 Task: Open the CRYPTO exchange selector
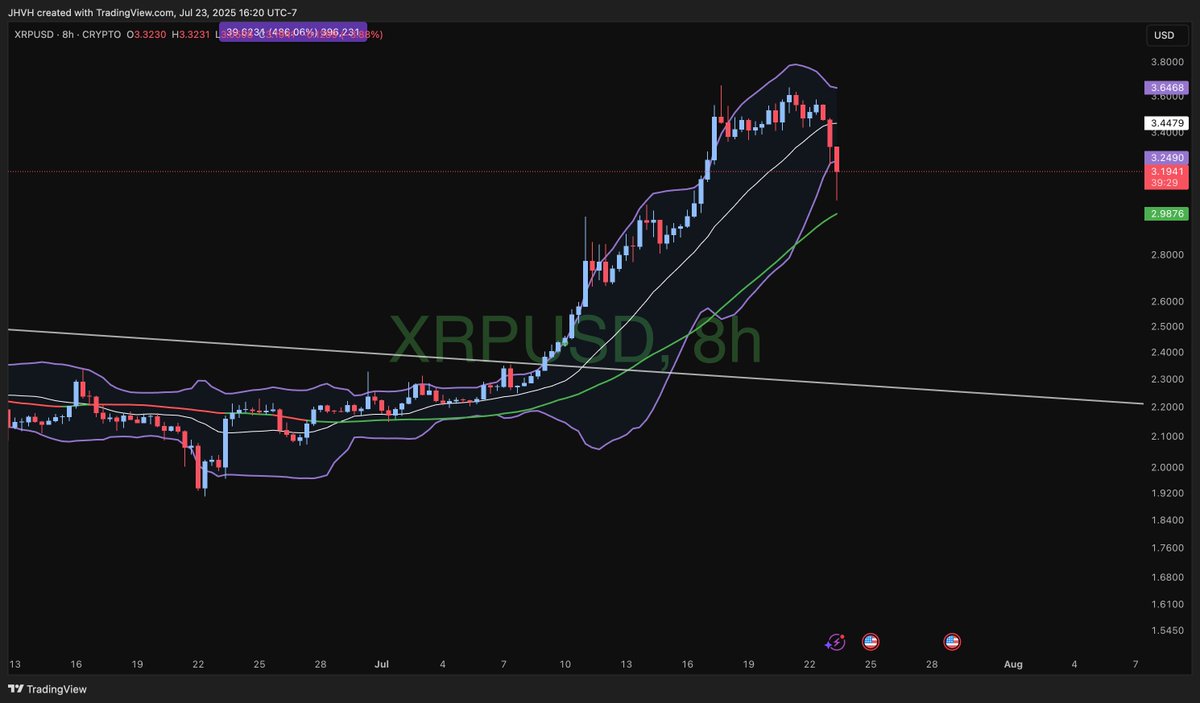(100, 33)
